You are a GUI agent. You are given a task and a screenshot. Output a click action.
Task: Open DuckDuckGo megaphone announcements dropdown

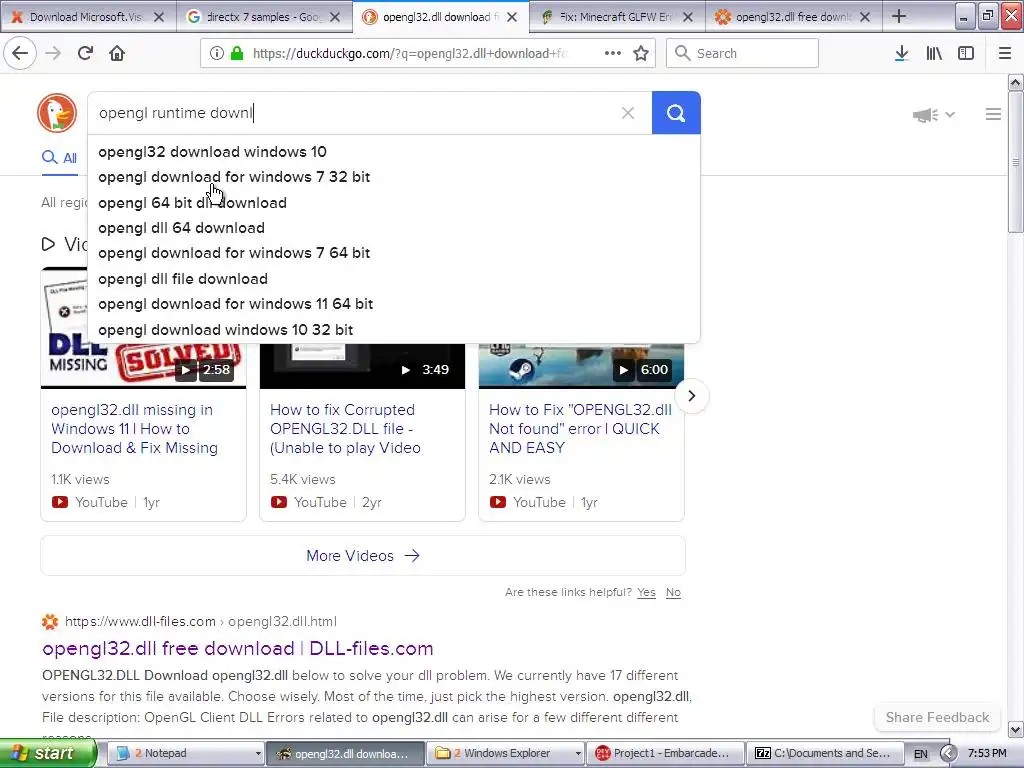[x=933, y=115]
